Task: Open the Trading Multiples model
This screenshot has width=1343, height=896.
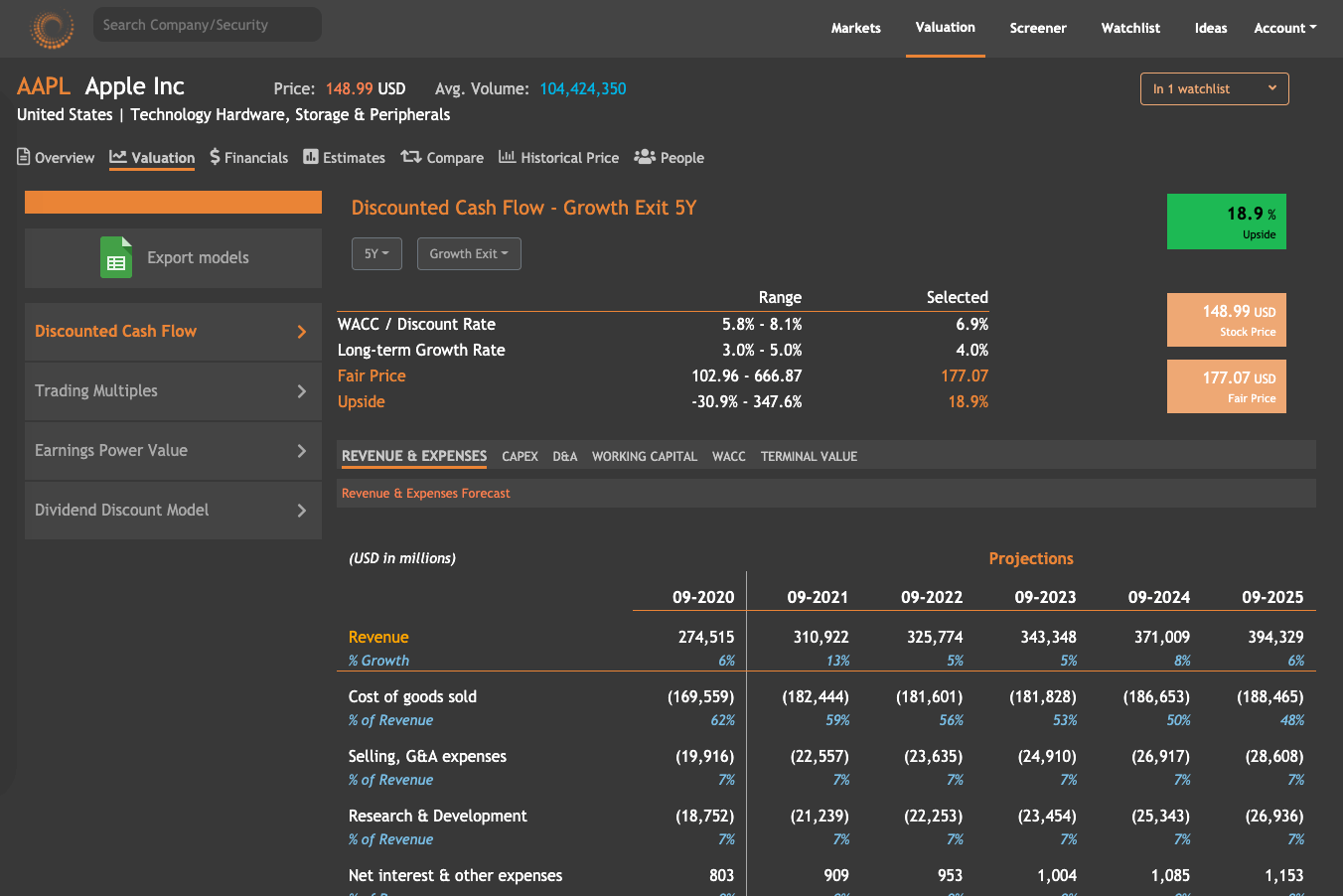Action: (173, 391)
